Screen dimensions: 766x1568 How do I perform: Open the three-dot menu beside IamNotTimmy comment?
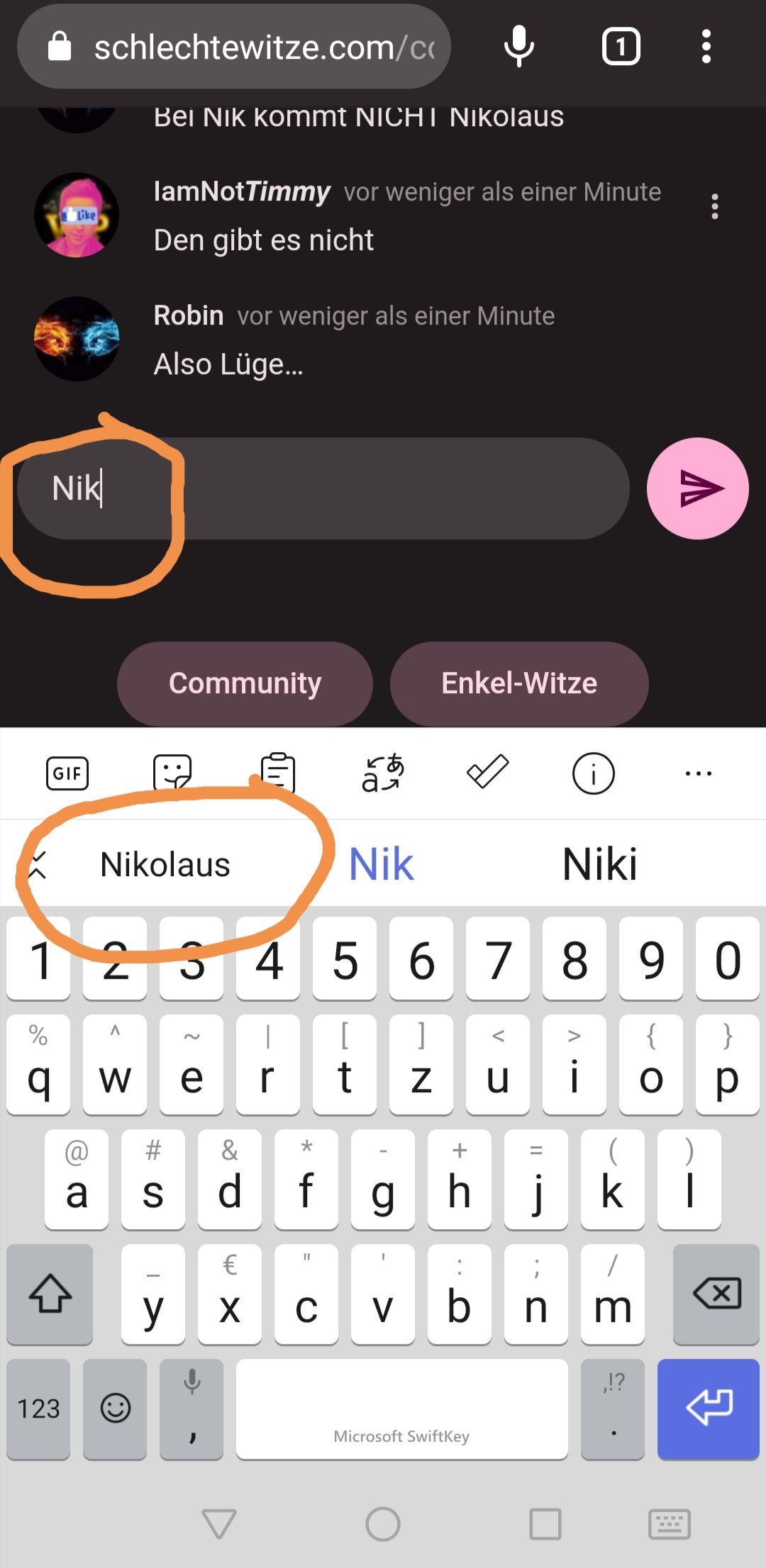coord(715,206)
